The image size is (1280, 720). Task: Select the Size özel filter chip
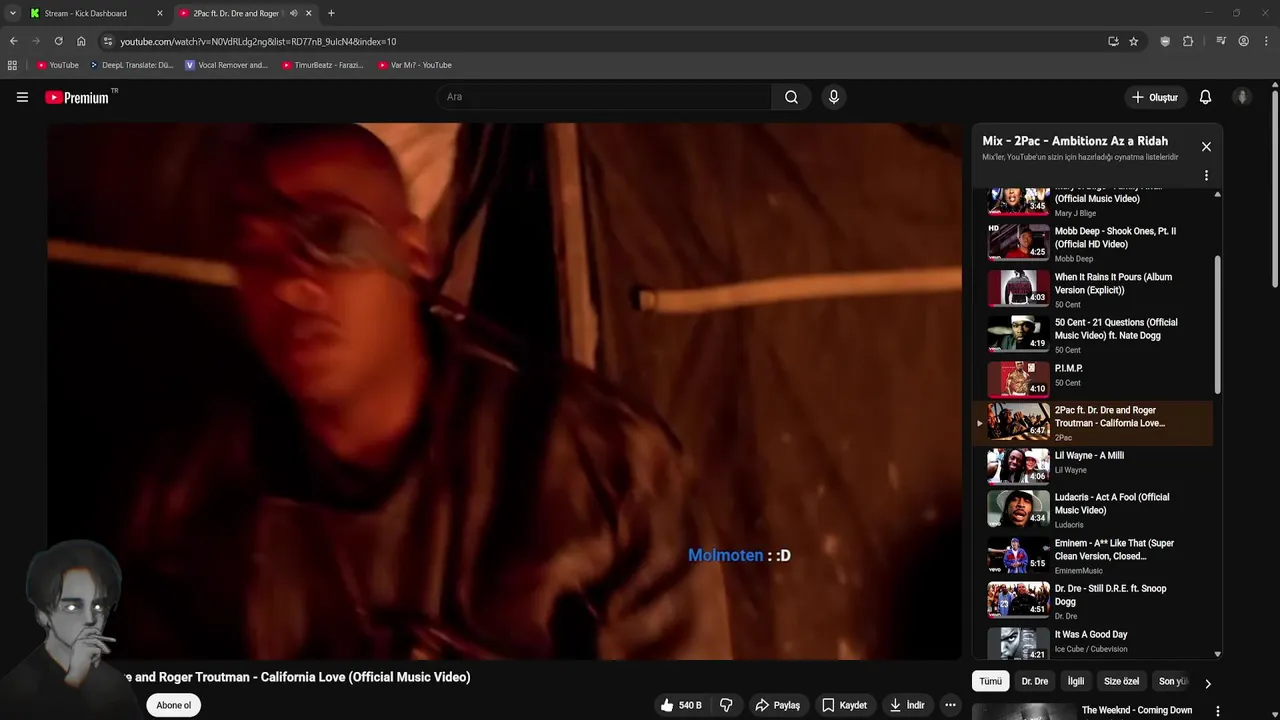point(1121,681)
